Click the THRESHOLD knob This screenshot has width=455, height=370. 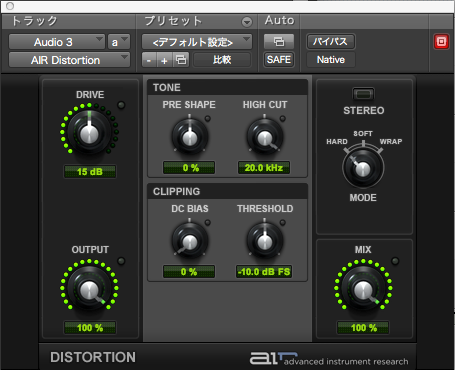[265, 241]
